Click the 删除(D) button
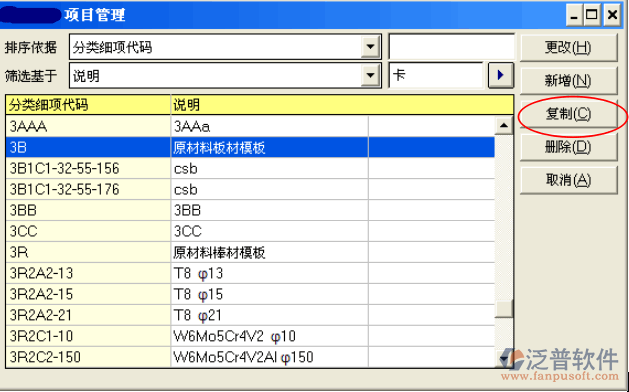The image size is (629, 392). [568, 147]
